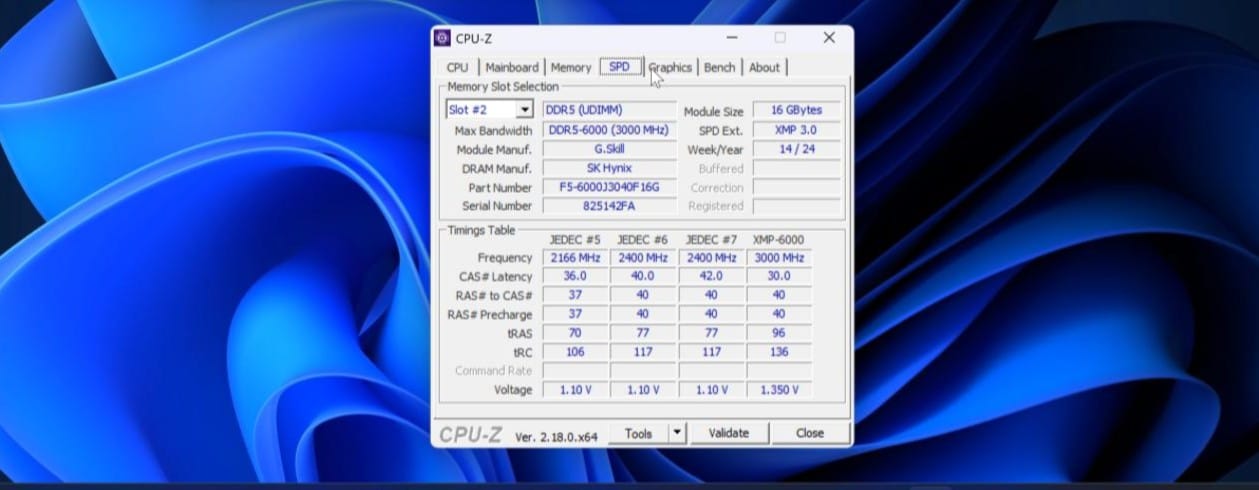Open the Mainboard tab
This screenshot has width=1259, height=490.
tap(512, 67)
